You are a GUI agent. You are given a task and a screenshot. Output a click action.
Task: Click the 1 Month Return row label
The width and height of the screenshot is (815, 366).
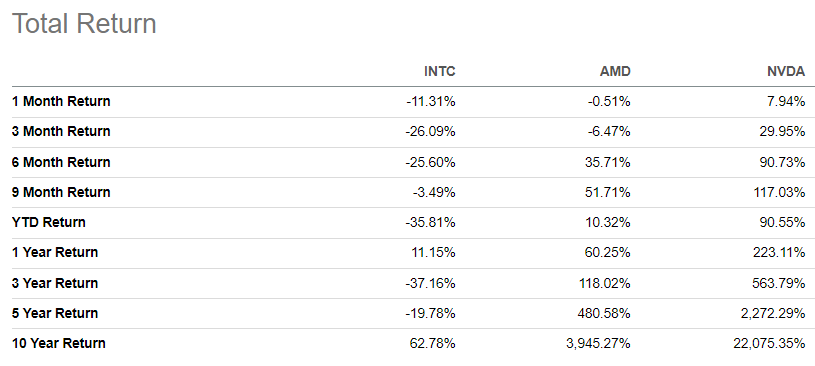[61, 101]
